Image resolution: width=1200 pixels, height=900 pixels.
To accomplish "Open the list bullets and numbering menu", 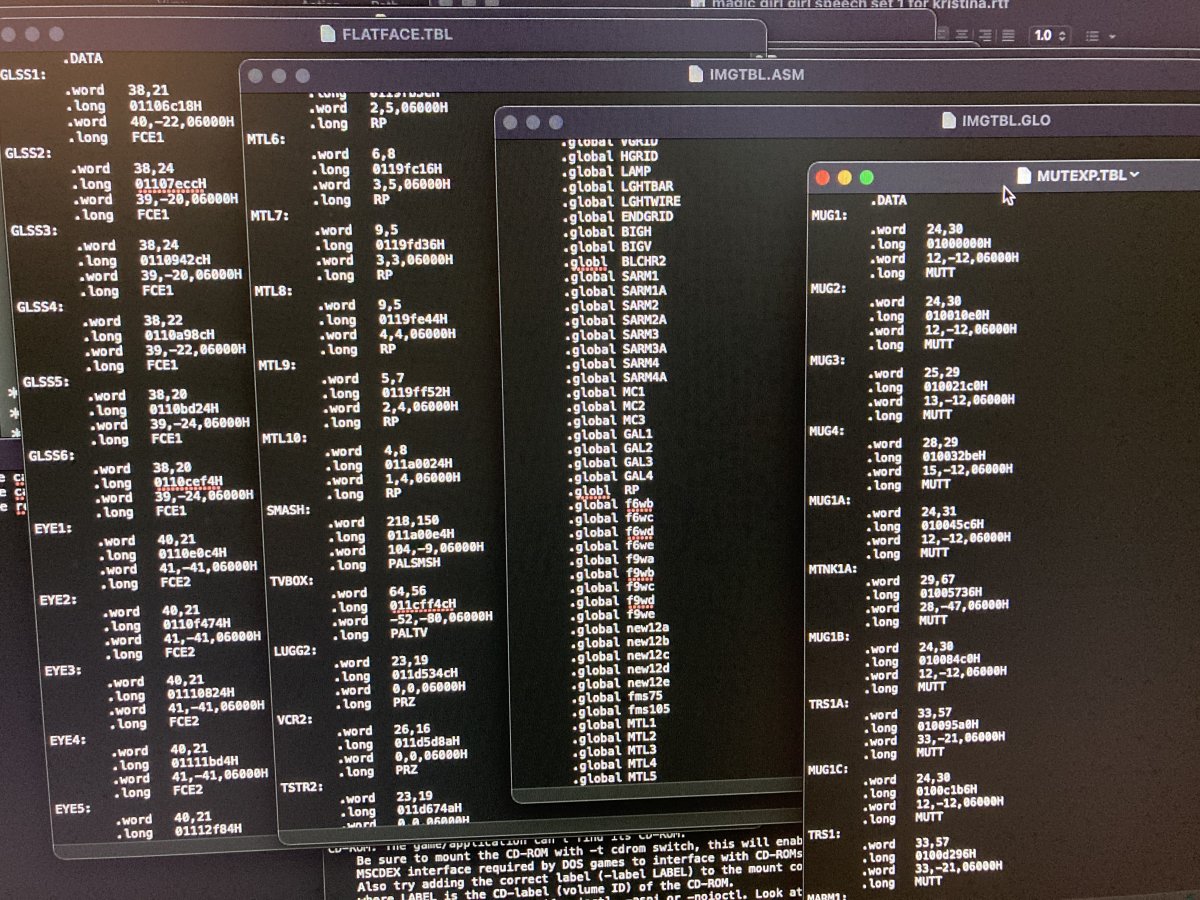I will tap(1100, 36).
